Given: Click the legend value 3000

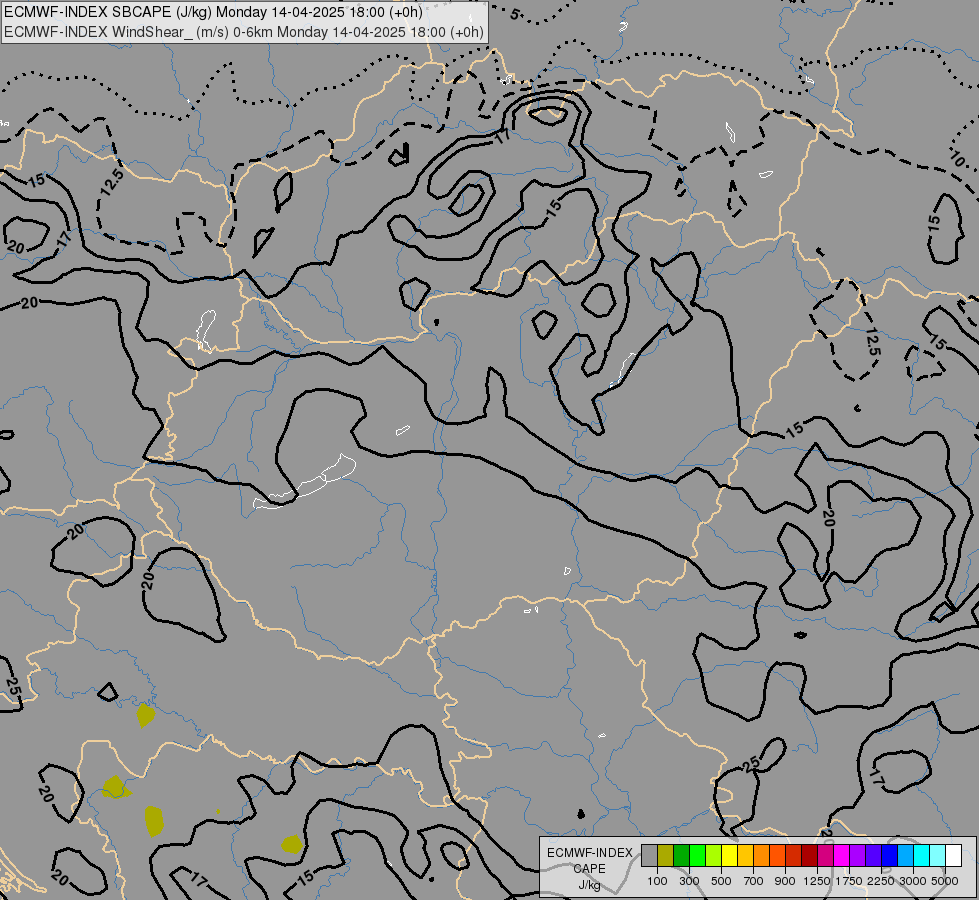Looking at the screenshot, I should (913, 881).
